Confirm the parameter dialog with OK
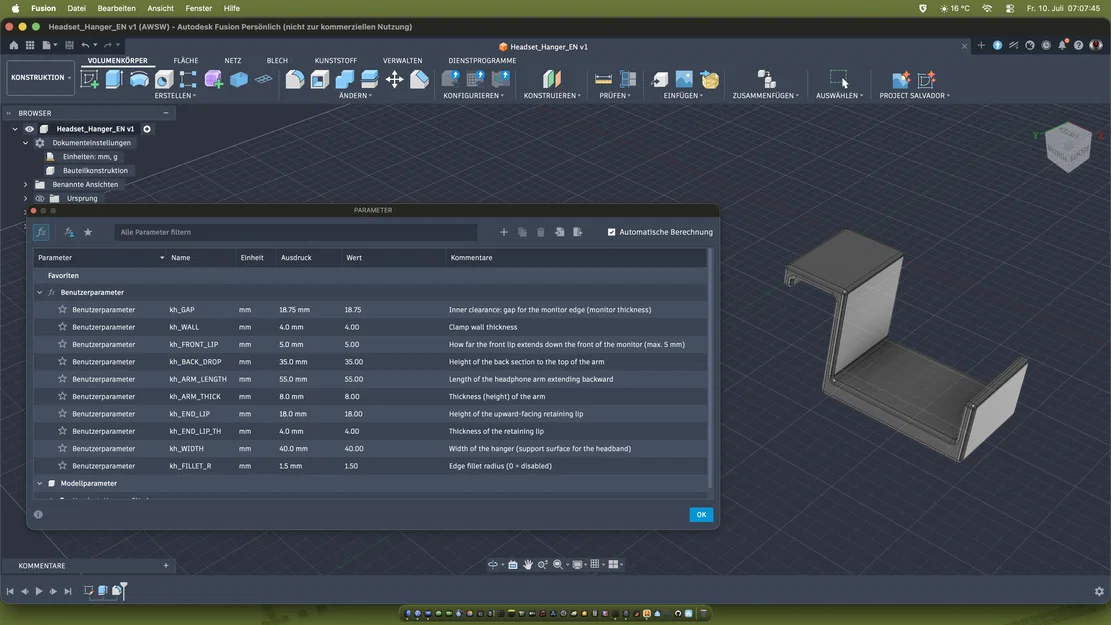Viewport: 1111px width, 625px height. (x=701, y=515)
